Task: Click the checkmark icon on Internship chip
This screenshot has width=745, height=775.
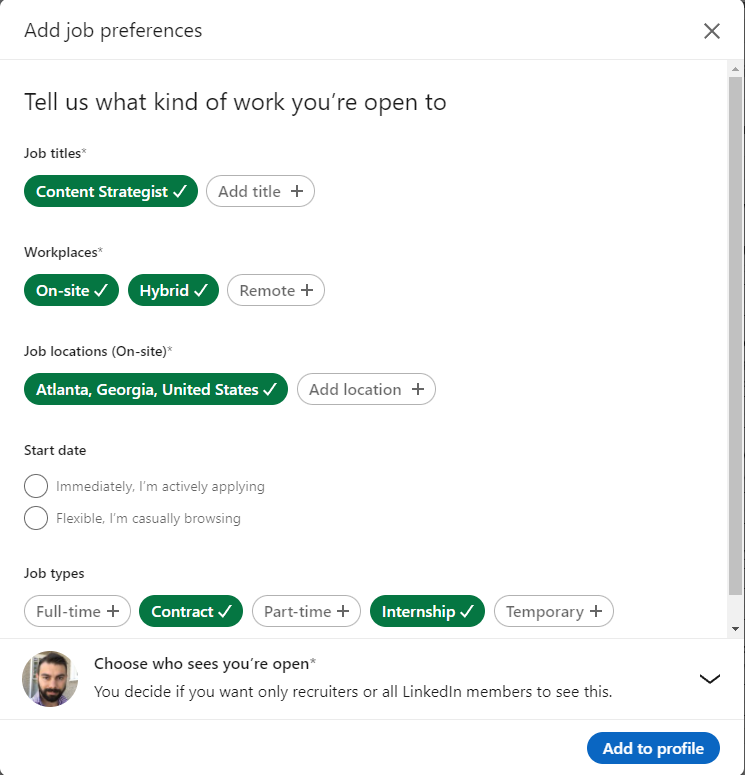Action: [467, 611]
